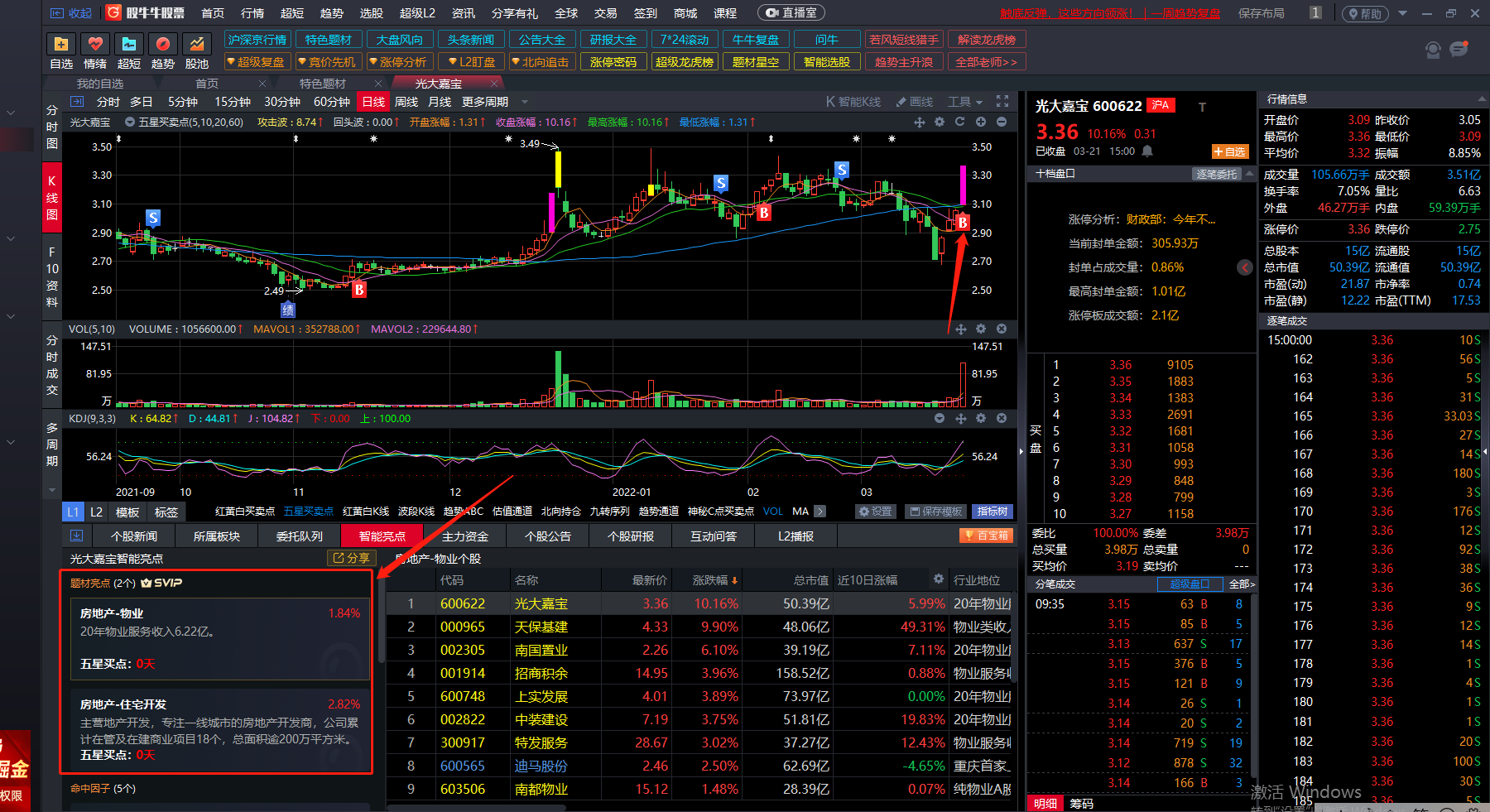Open the 超级复盘 dropdown
Image resolution: width=1490 pixels, height=812 pixels.
point(257,62)
